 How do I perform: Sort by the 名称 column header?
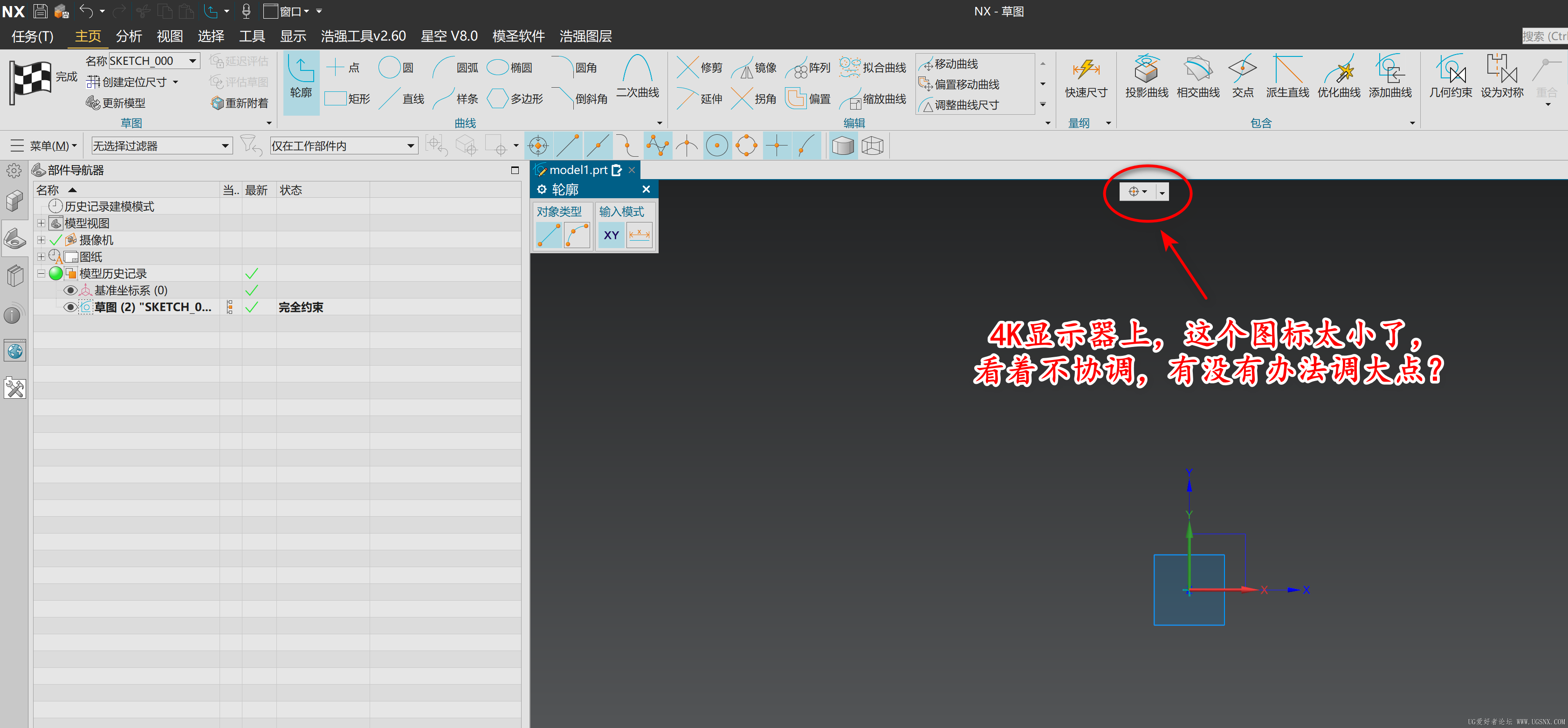(x=126, y=190)
